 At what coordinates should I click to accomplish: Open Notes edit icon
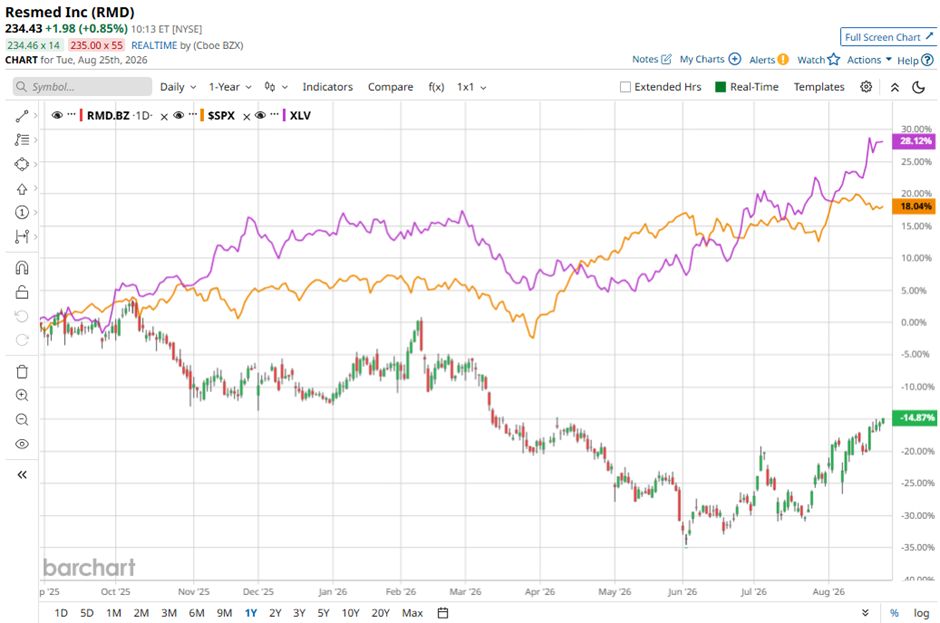pos(666,59)
